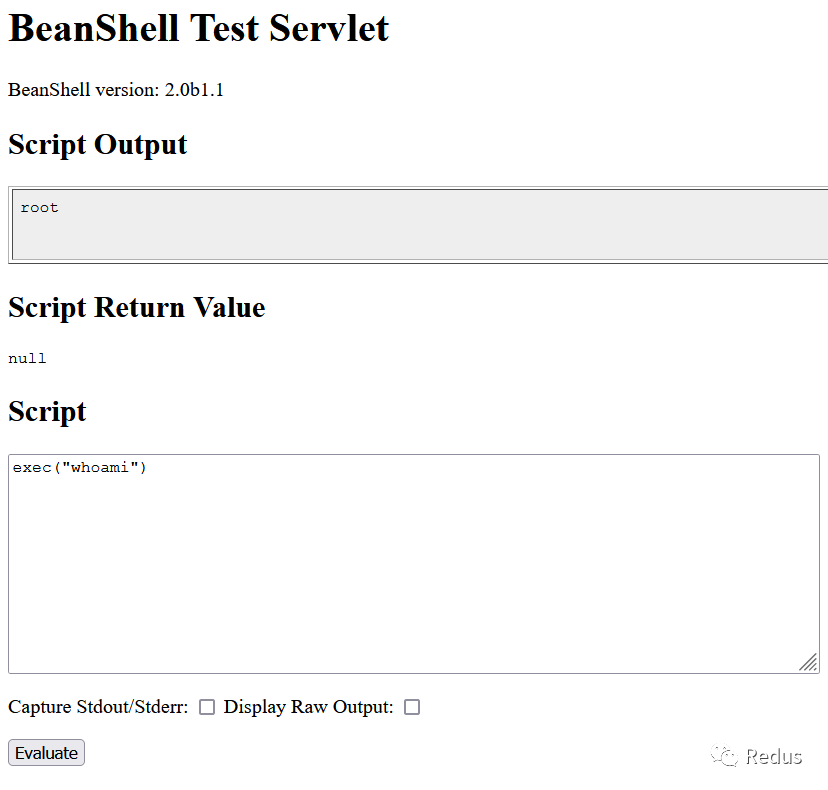Click the Script Return Value heading
828x790 pixels.
[x=137, y=307]
